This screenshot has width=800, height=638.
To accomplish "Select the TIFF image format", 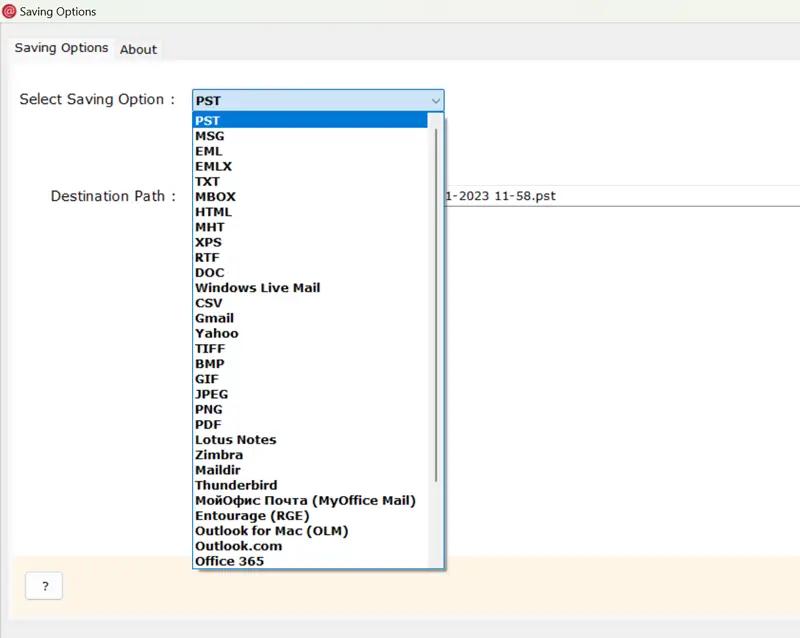I will [x=310, y=349].
